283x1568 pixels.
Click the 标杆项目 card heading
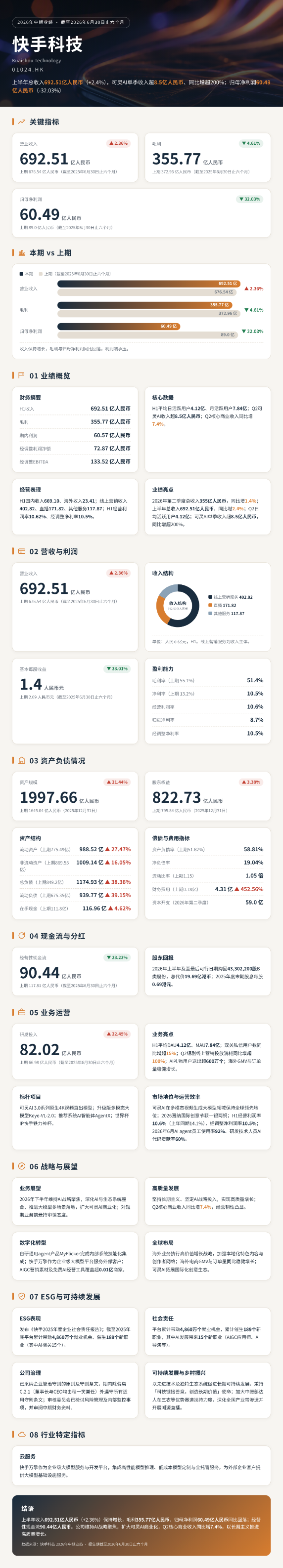point(30,1097)
